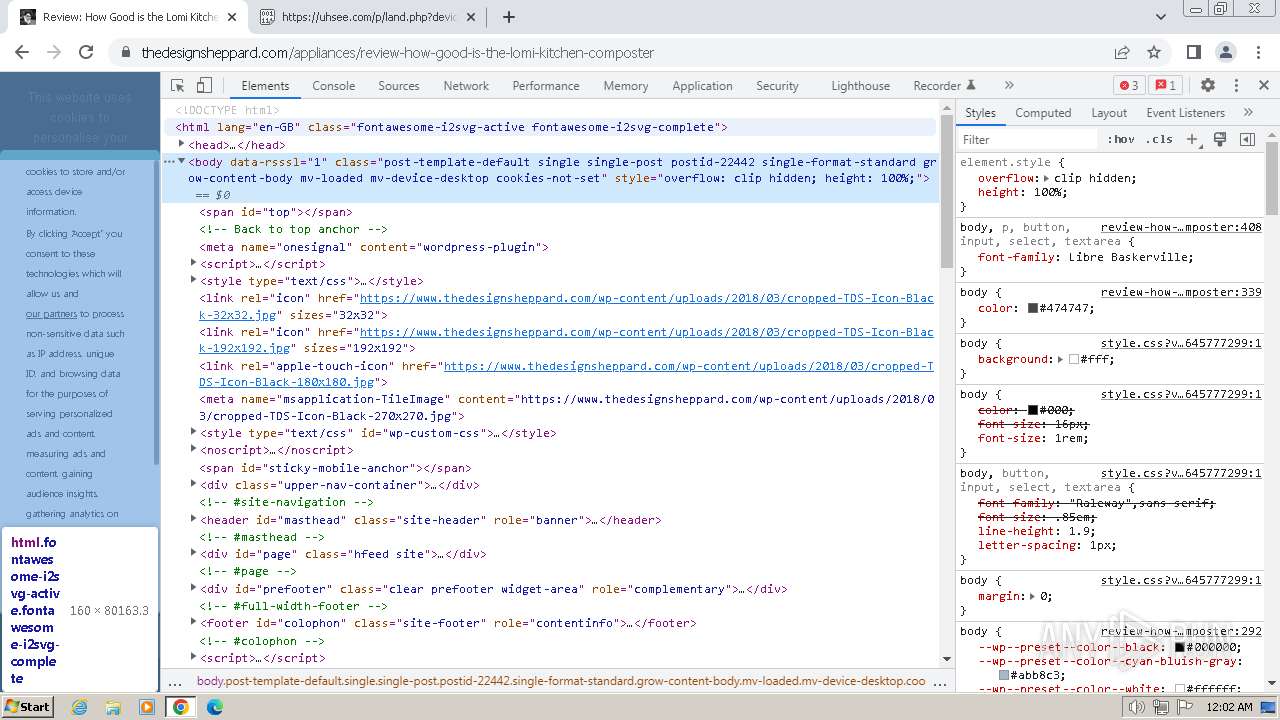
Task: Add a new style rule
Action: point(1192,139)
